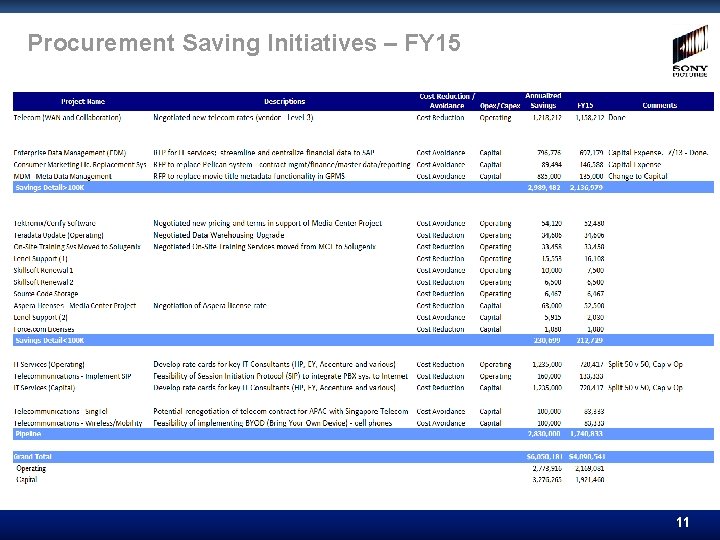
Task: Click the Pipeline 2,830,000 annualized value
Action: click(x=544, y=433)
